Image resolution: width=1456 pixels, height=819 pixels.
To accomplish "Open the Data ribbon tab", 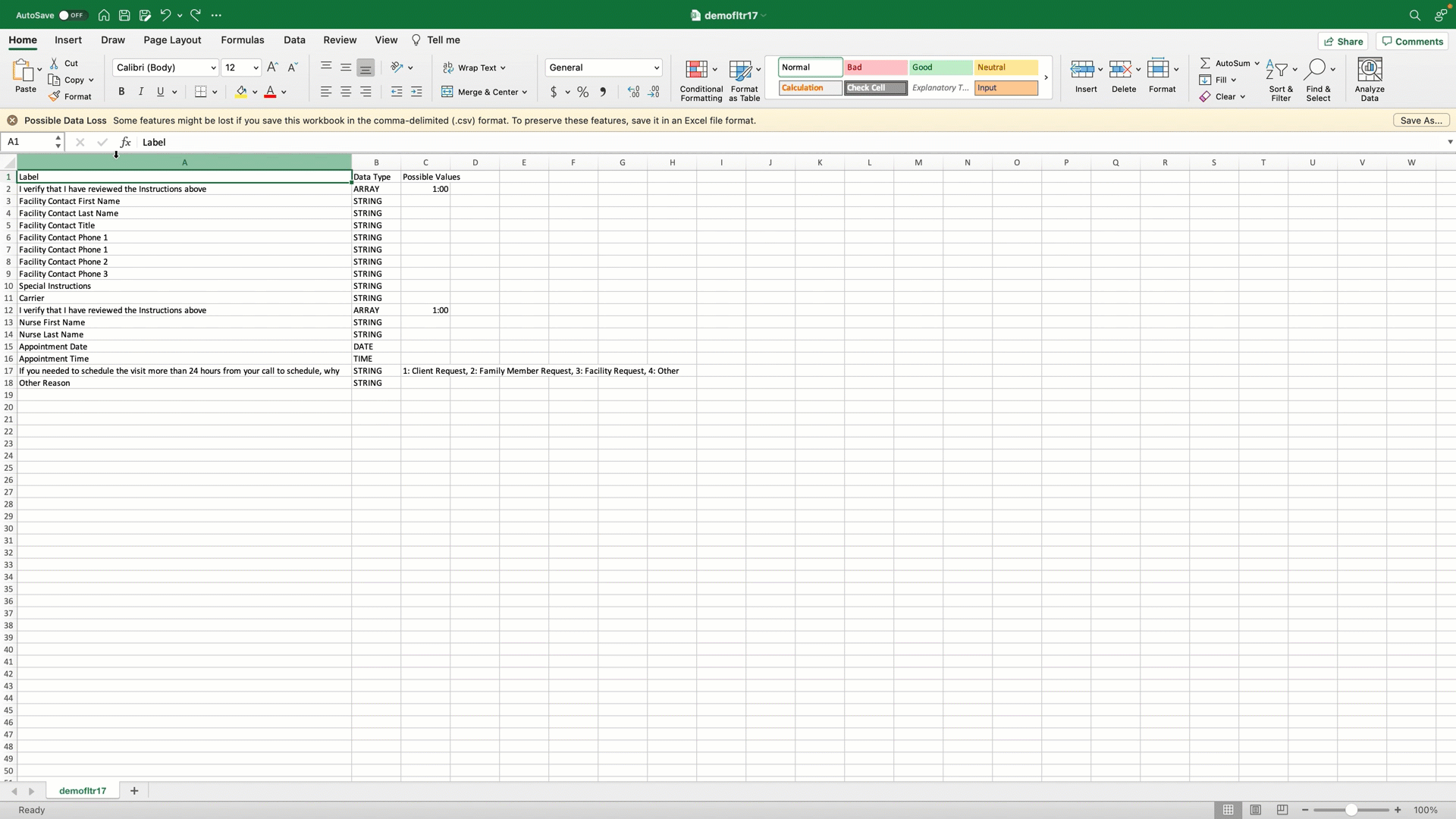I will pos(294,40).
